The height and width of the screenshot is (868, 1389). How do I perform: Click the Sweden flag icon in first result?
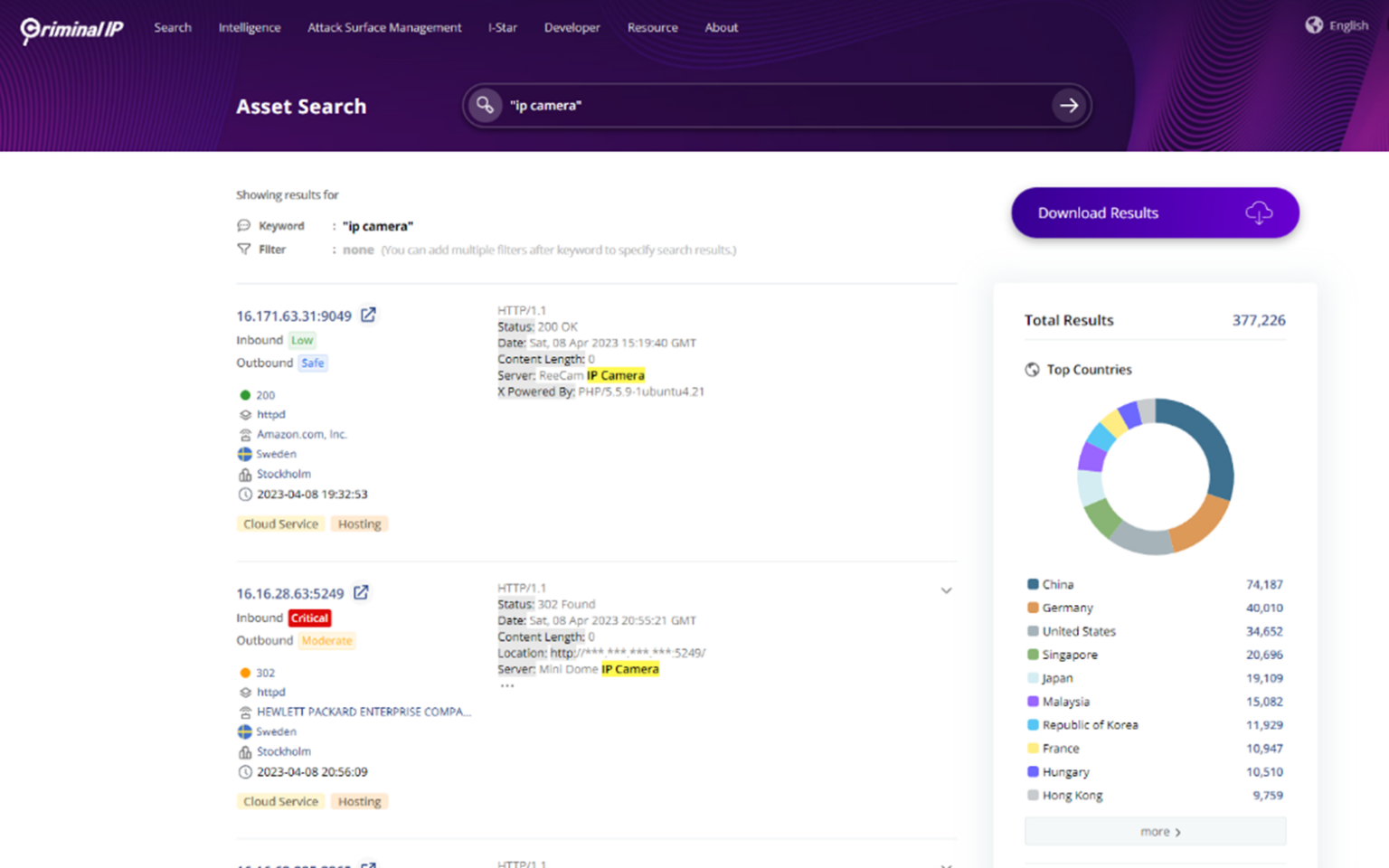(x=244, y=454)
